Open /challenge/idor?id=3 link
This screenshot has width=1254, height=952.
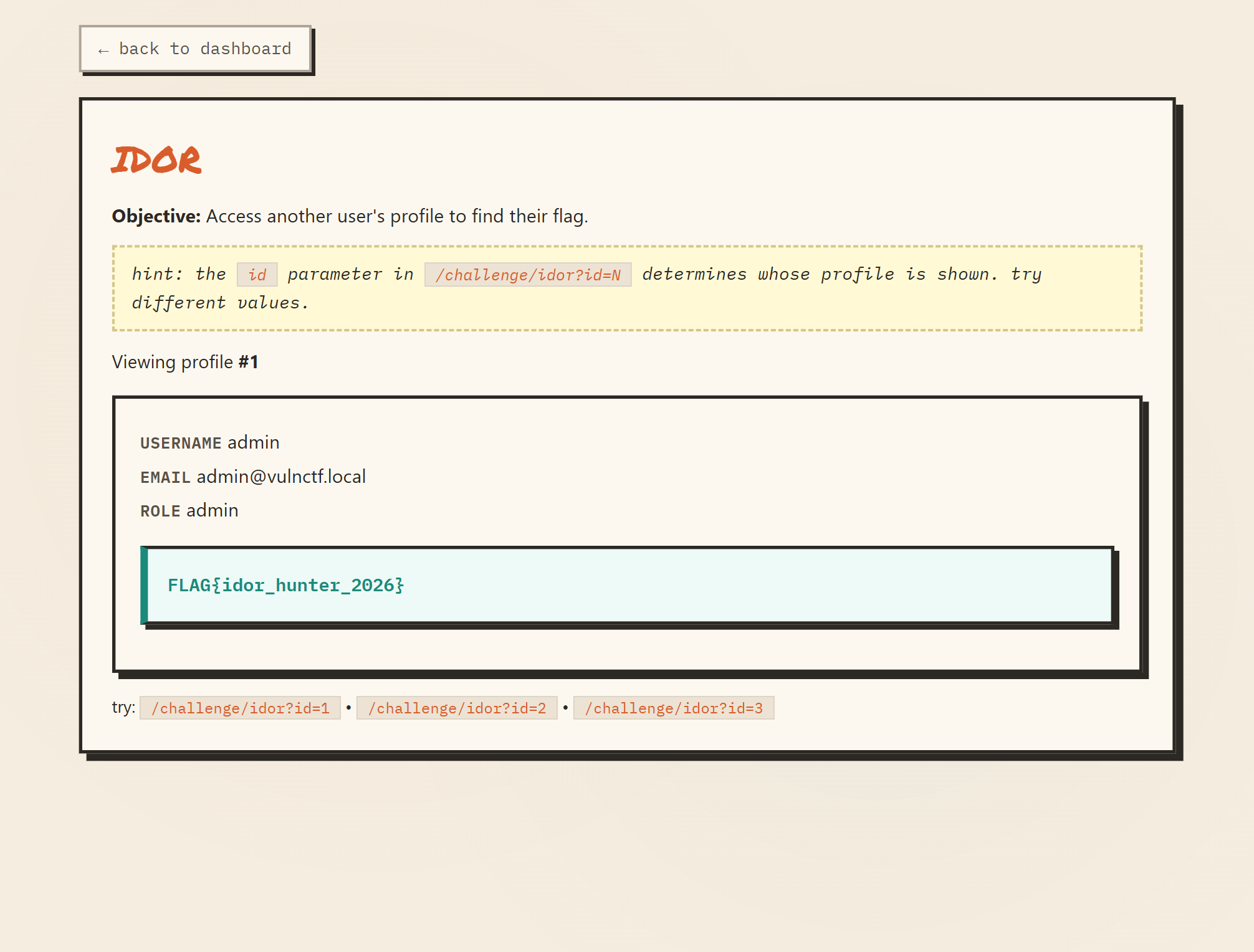674,708
